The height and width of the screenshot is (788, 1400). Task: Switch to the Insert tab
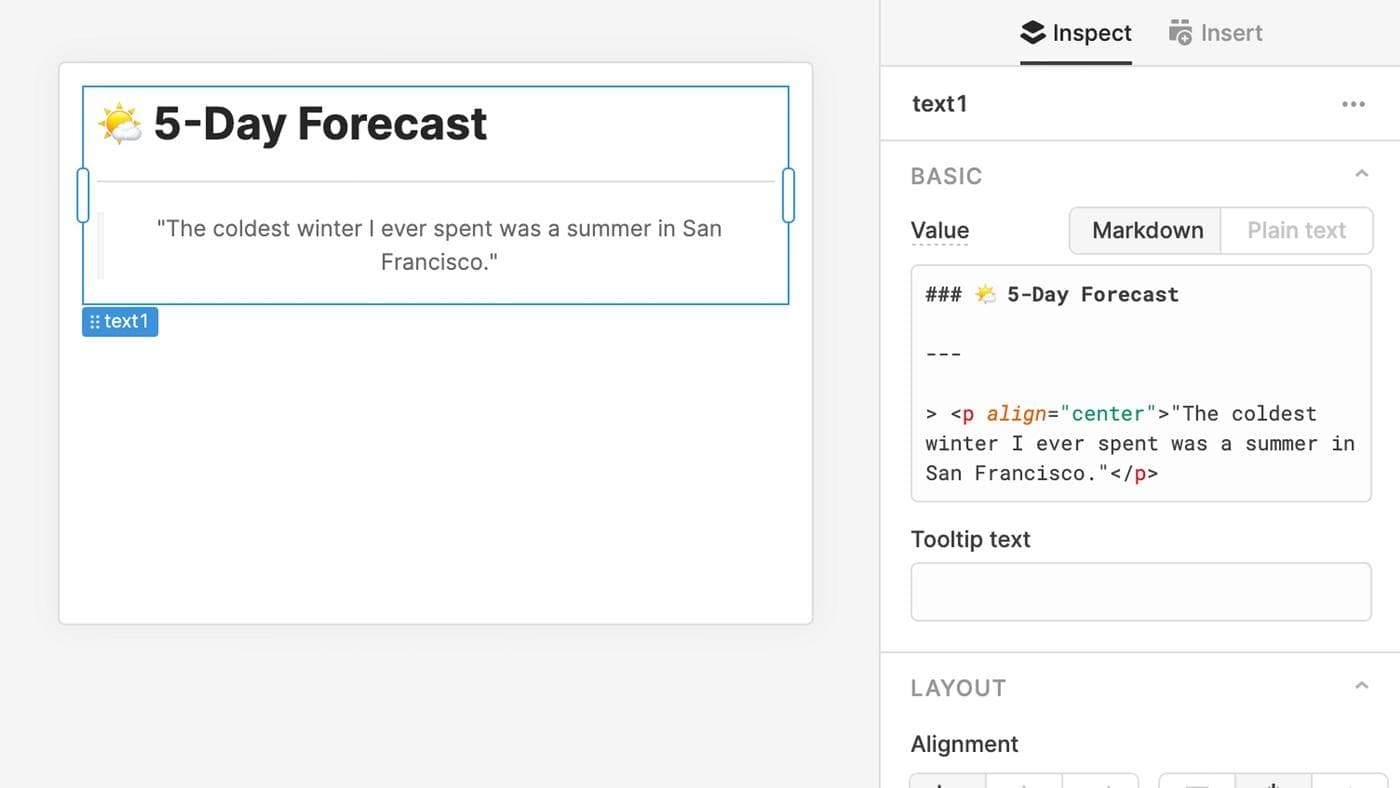coord(1215,33)
